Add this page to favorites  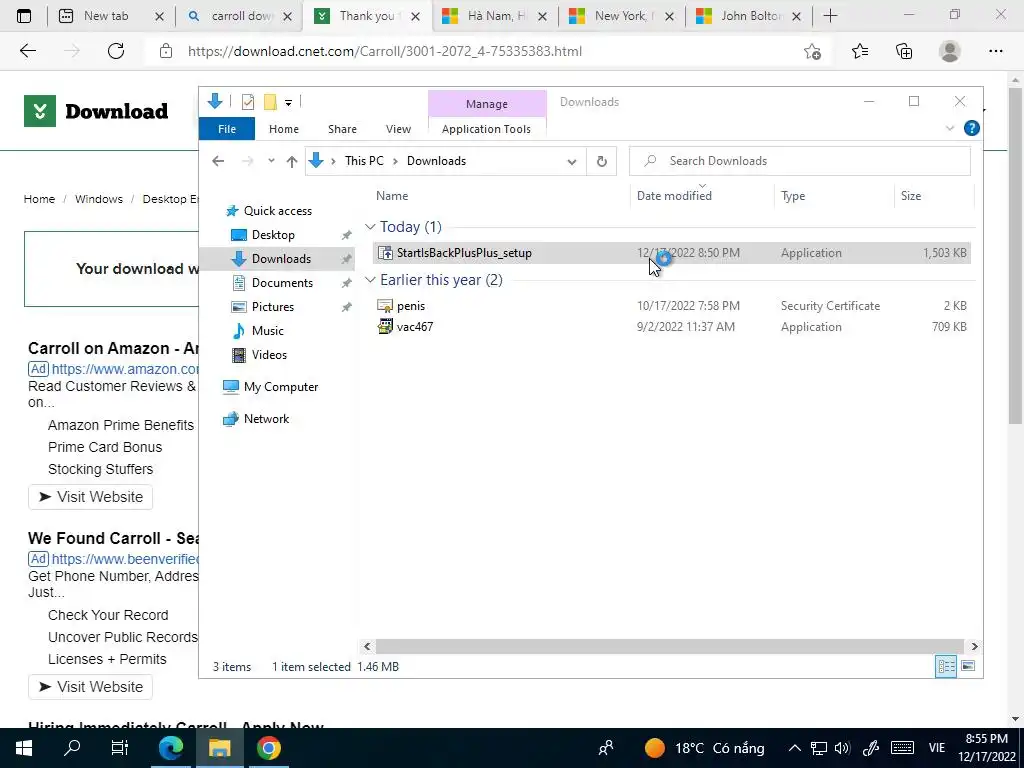point(812,51)
